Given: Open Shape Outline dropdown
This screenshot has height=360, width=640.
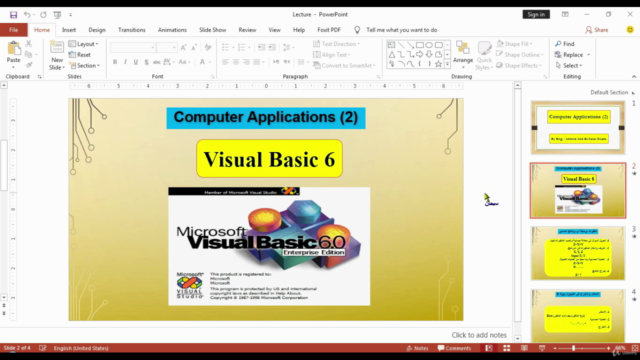Looking at the screenshot, I should (x=520, y=55).
